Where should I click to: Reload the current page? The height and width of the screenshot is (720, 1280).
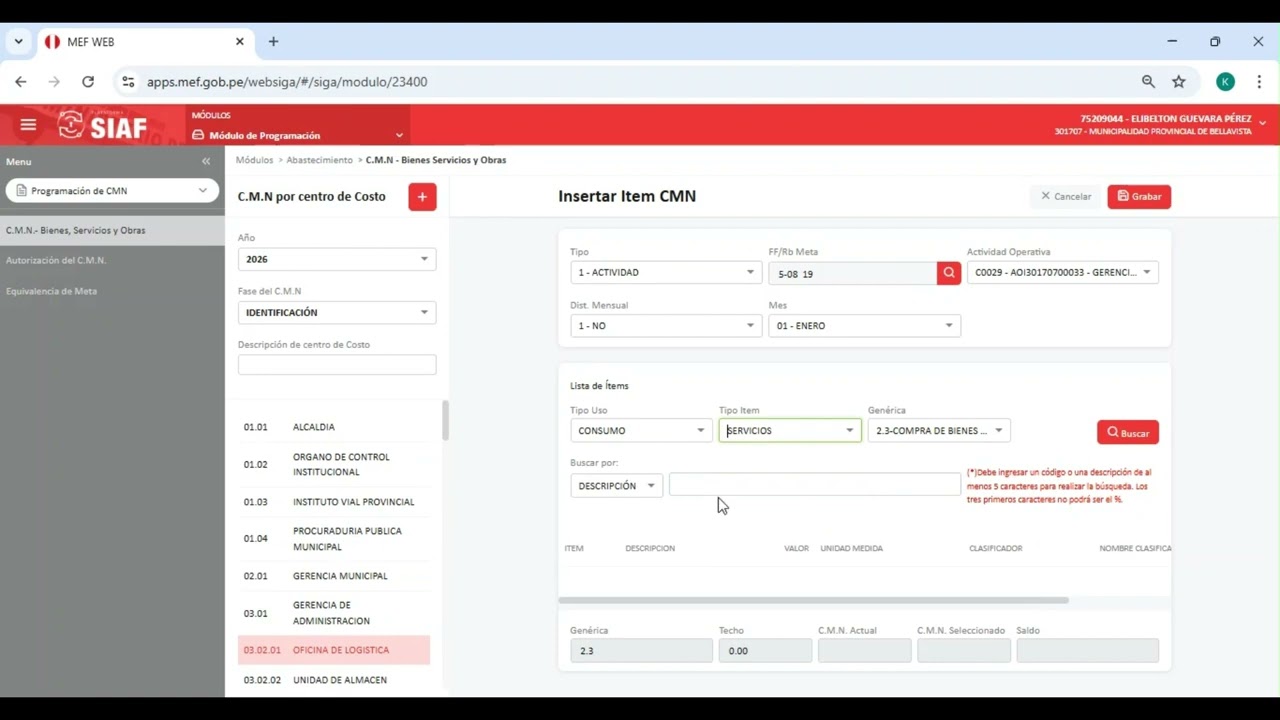point(88,82)
